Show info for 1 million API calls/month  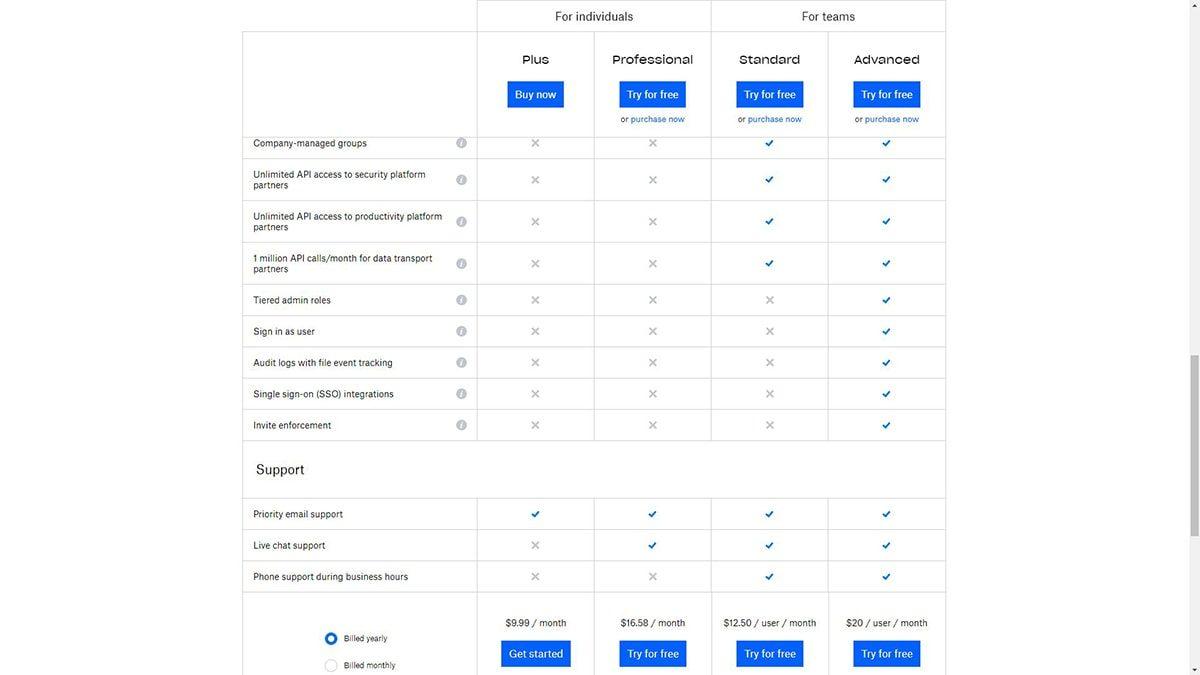pyautogui.click(x=461, y=264)
